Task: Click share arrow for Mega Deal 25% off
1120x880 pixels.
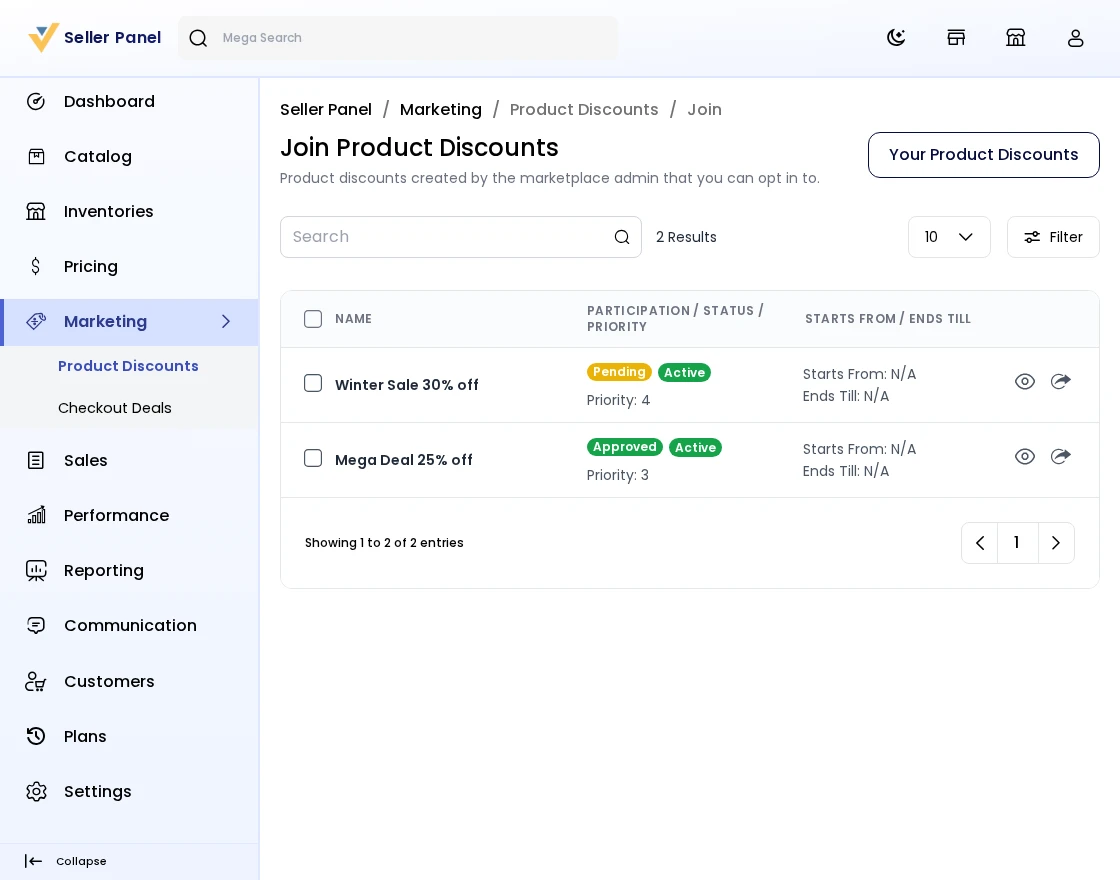Action: (1061, 456)
